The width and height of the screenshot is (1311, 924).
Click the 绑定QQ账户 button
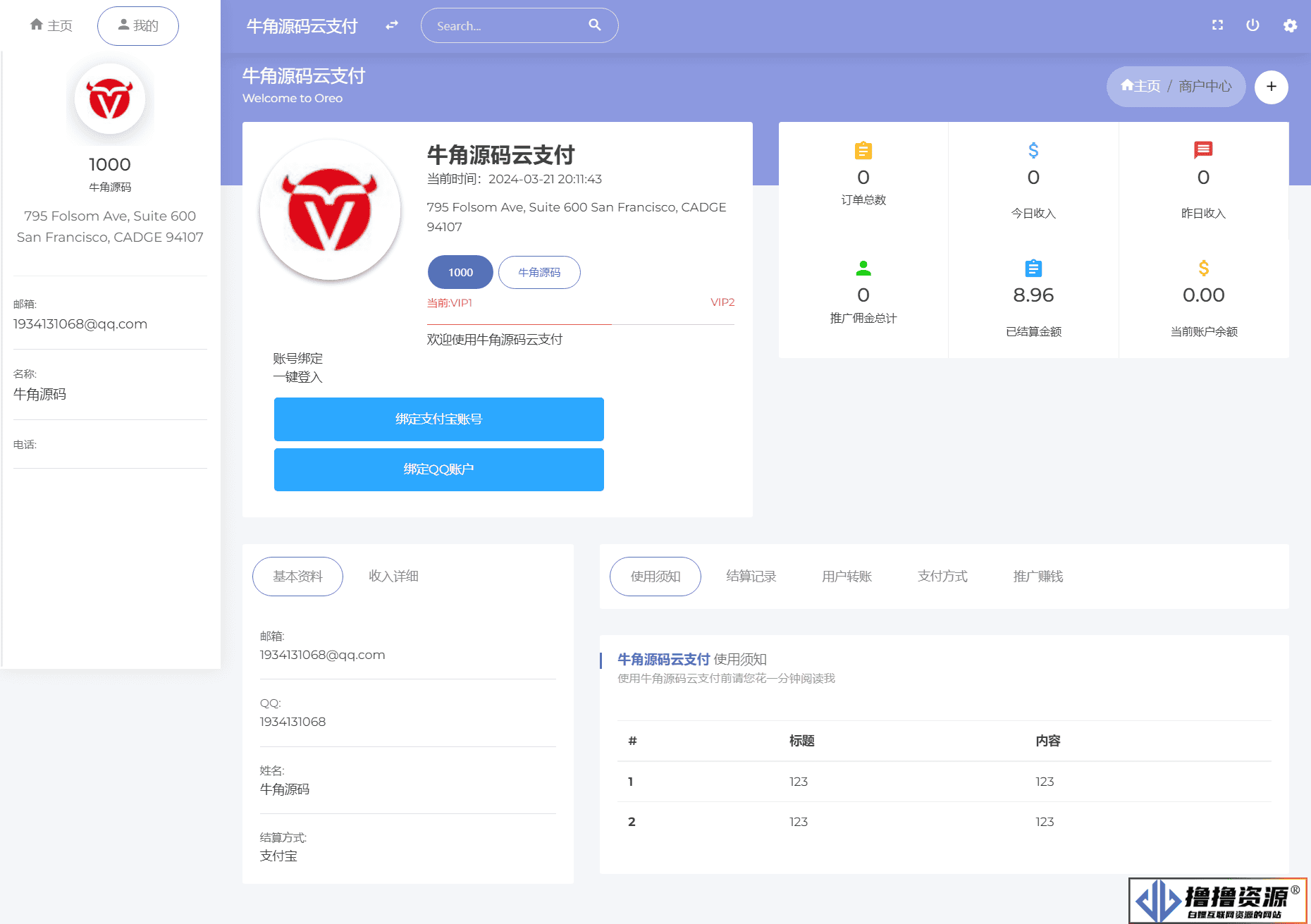tap(439, 469)
